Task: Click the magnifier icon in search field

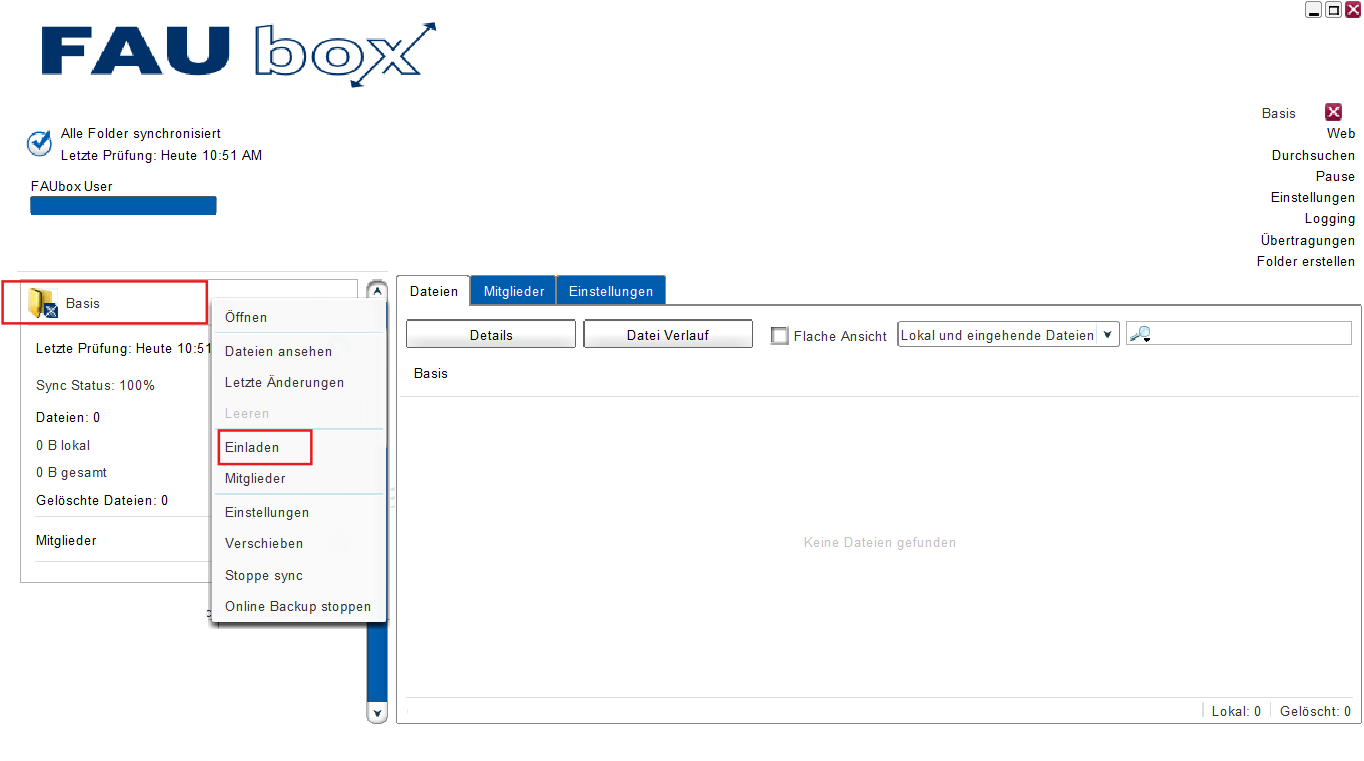Action: pos(1139,335)
